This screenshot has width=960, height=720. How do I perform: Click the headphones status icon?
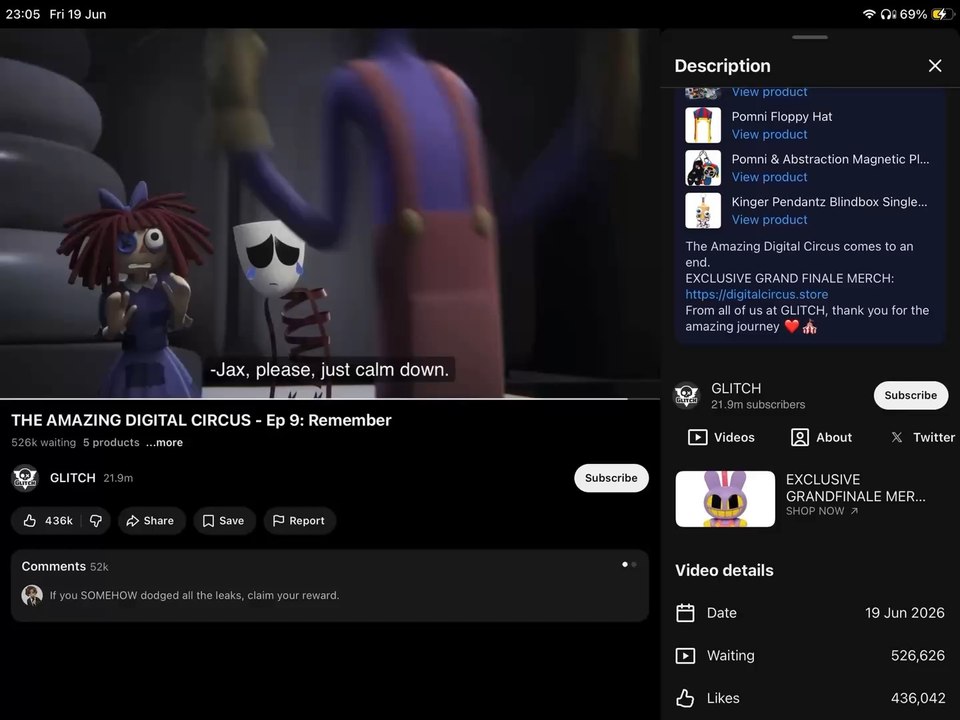(888, 14)
